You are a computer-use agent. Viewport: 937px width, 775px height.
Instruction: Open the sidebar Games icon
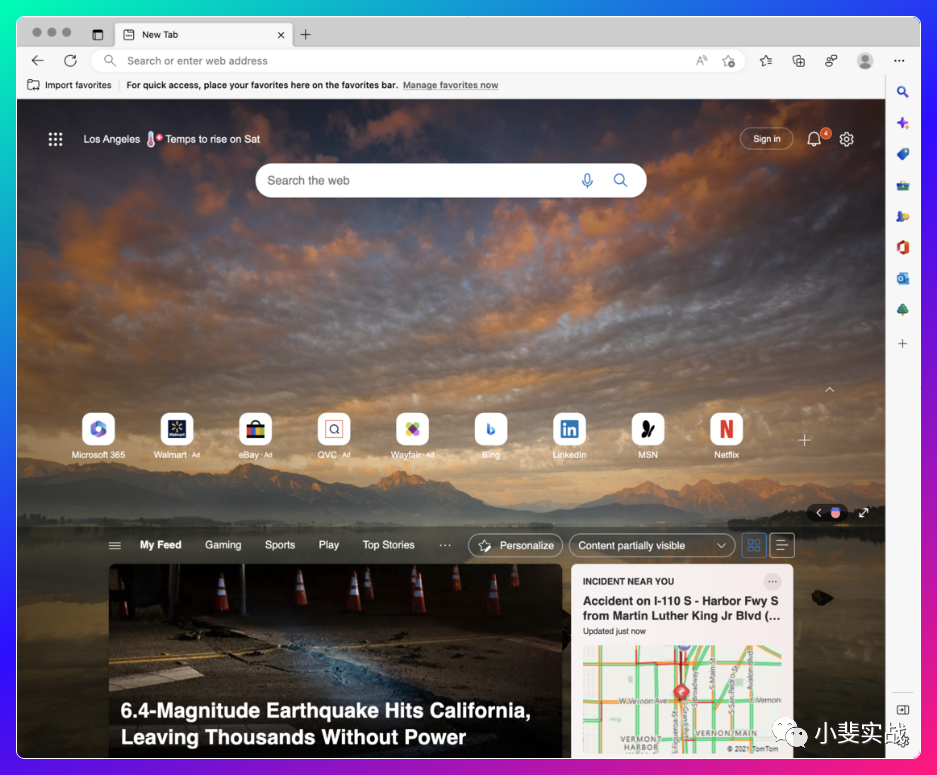[x=902, y=216]
